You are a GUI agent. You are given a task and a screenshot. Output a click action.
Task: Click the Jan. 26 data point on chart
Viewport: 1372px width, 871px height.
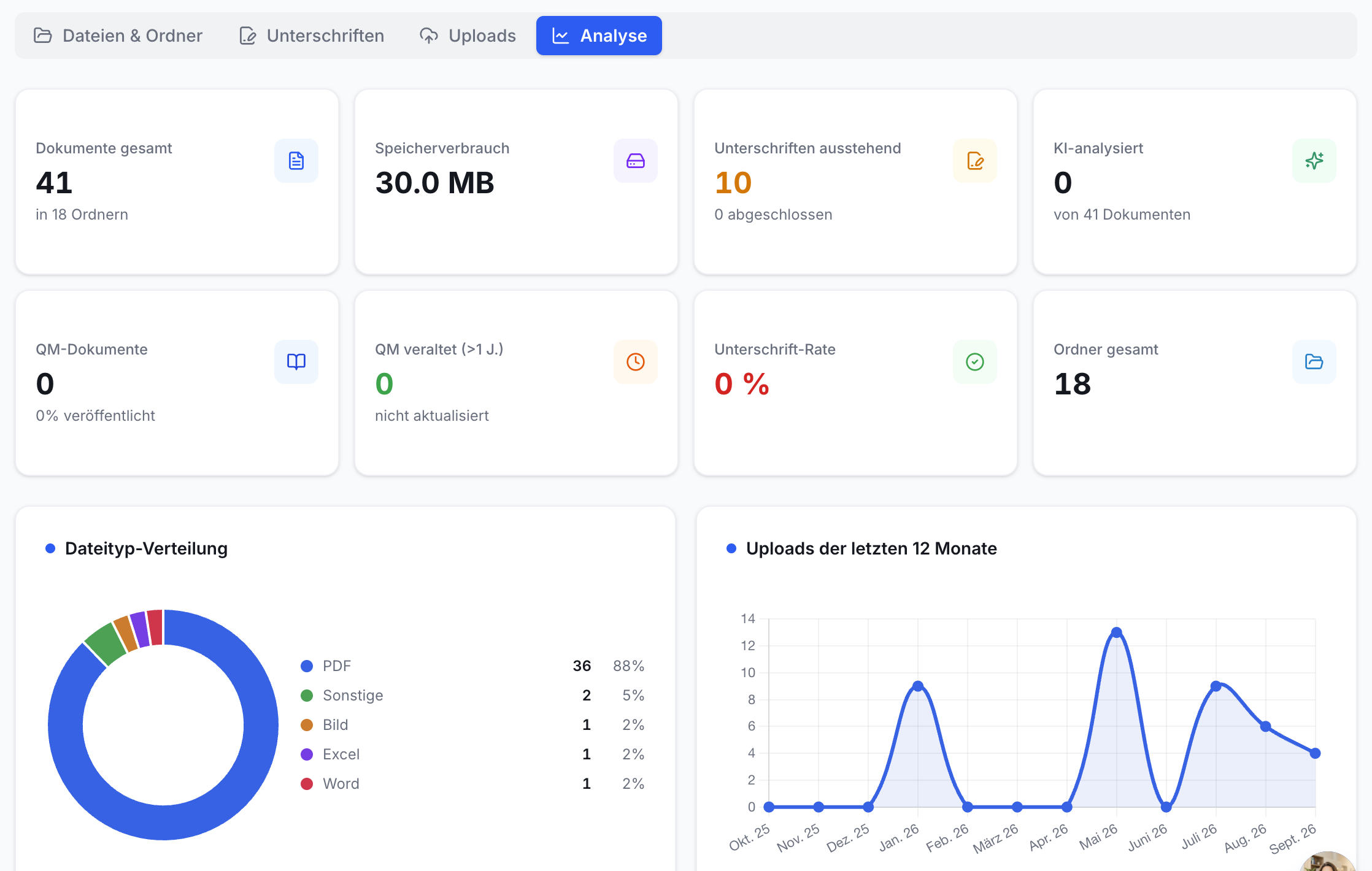(x=918, y=686)
